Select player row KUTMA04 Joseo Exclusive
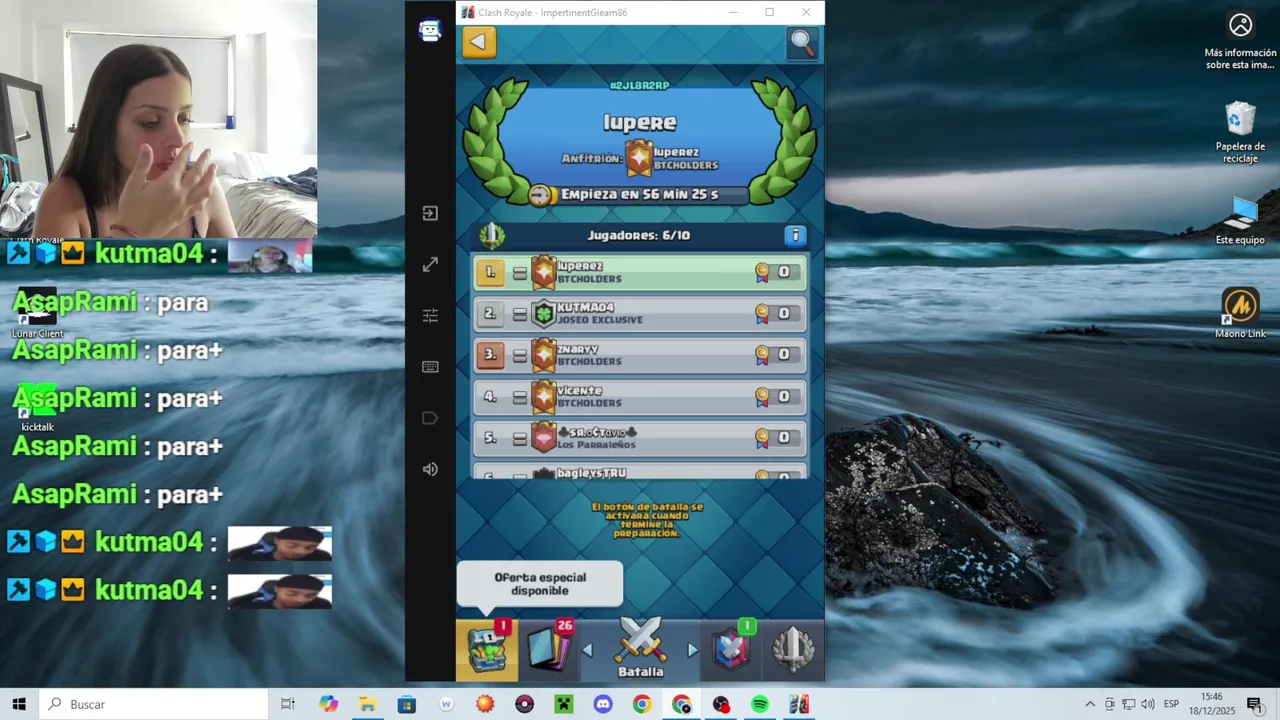The height and width of the screenshot is (720, 1280). click(x=640, y=313)
